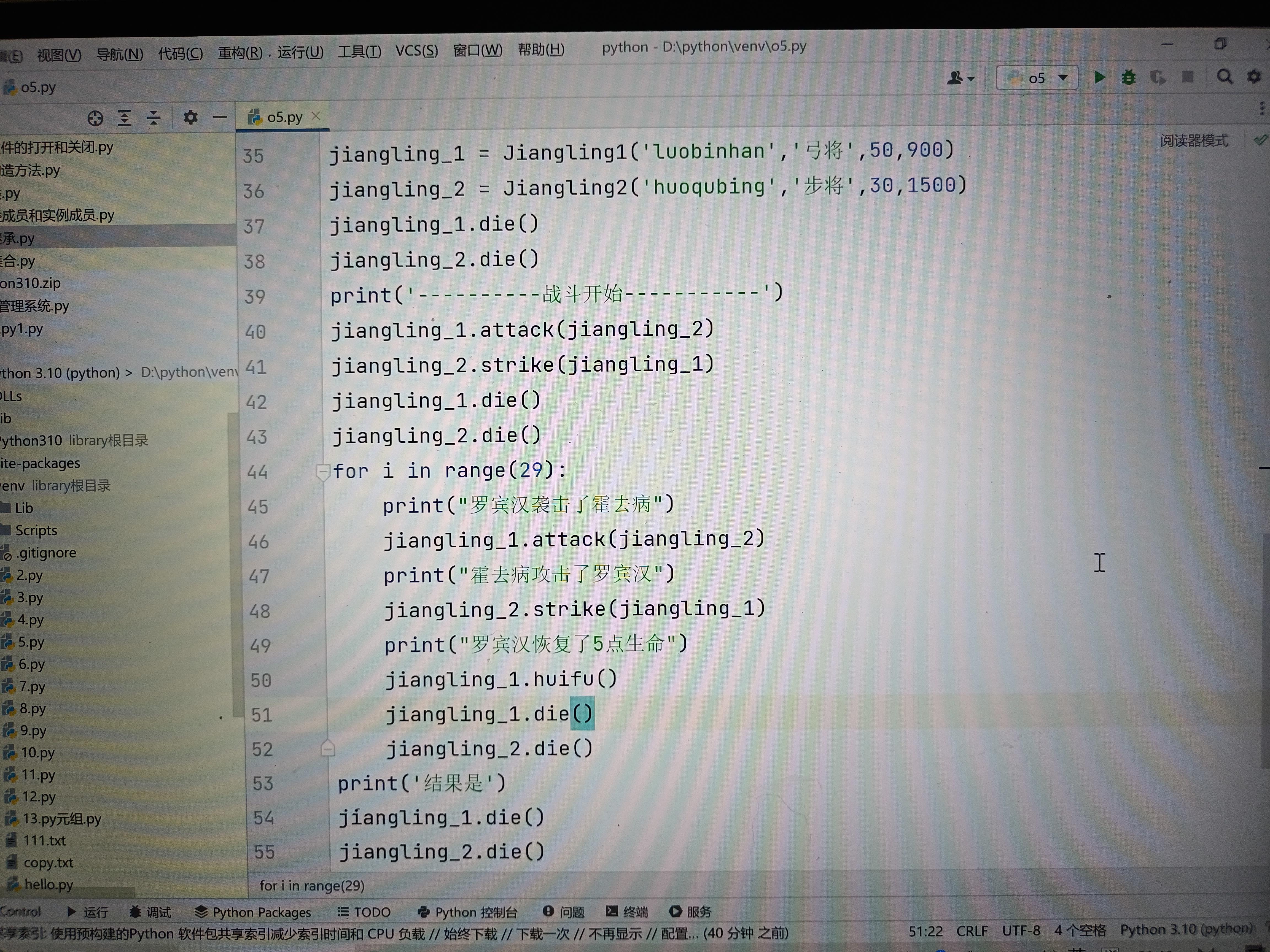The height and width of the screenshot is (952, 1270).
Task: Open IDE settings gear in toolbar
Action: (1255, 77)
